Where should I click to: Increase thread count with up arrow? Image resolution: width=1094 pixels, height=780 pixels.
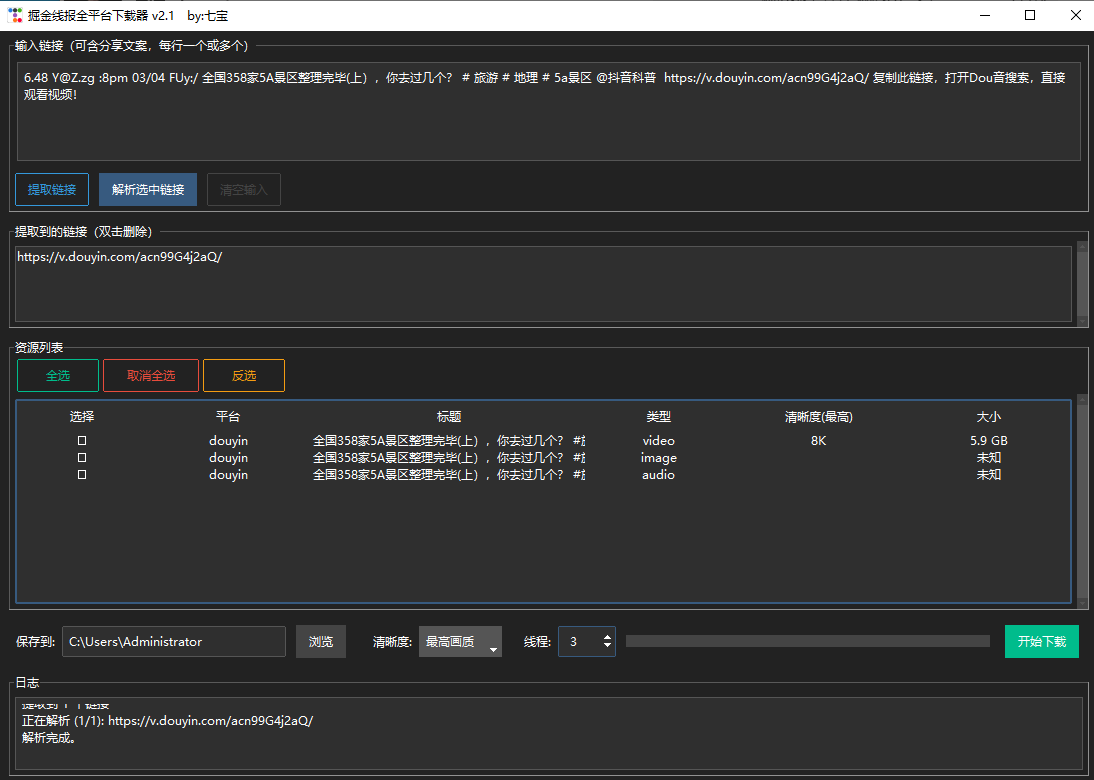click(607, 636)
